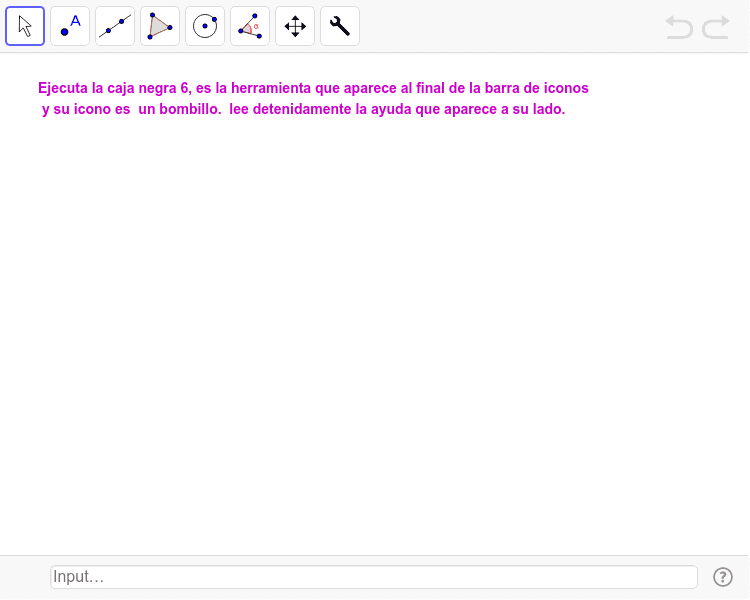Open the custom wrench tool
The height and width of the screenshot is (600, 750).
pyautogui.click(x=340, y=26)
